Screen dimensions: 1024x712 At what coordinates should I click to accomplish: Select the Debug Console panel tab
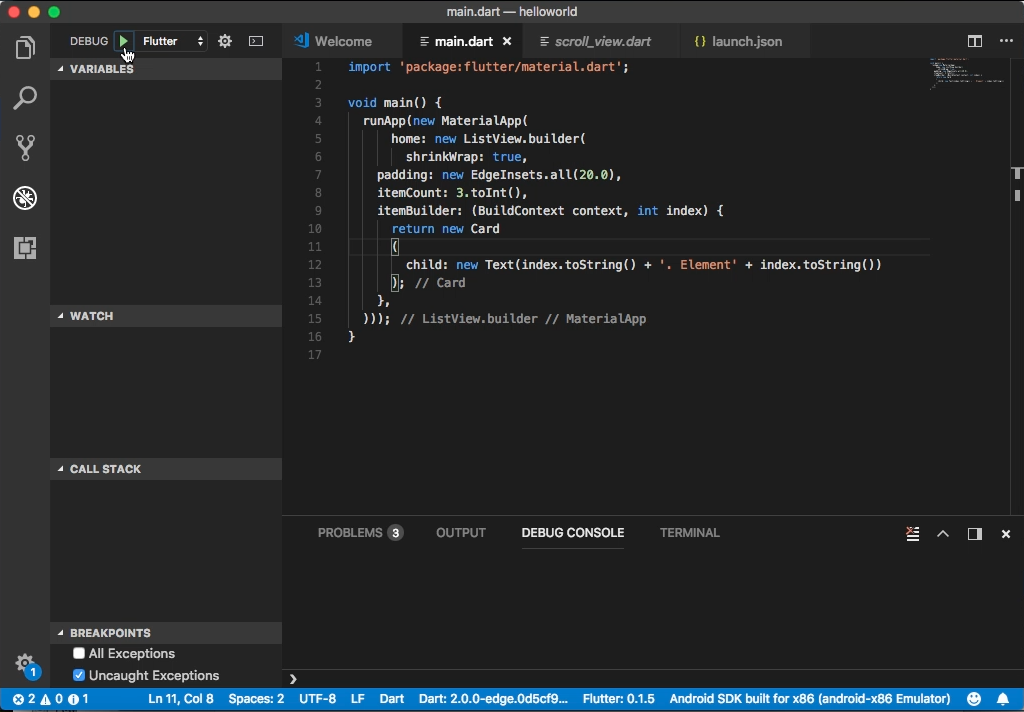(x=573, y=533)
